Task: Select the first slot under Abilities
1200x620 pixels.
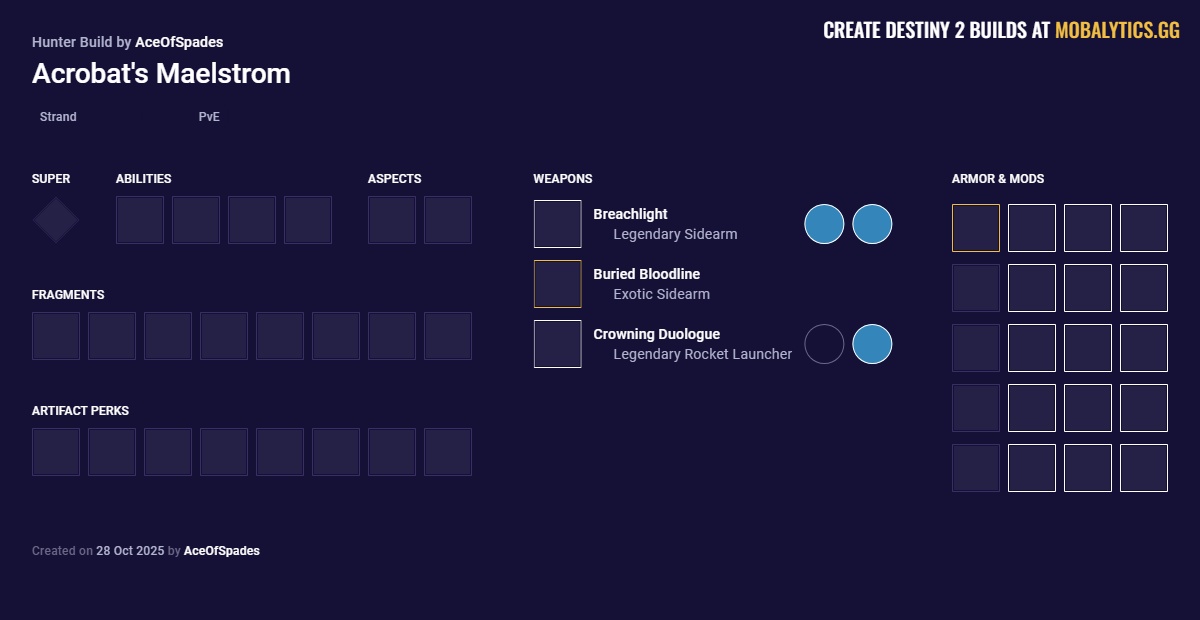Action: coord(140,220)
